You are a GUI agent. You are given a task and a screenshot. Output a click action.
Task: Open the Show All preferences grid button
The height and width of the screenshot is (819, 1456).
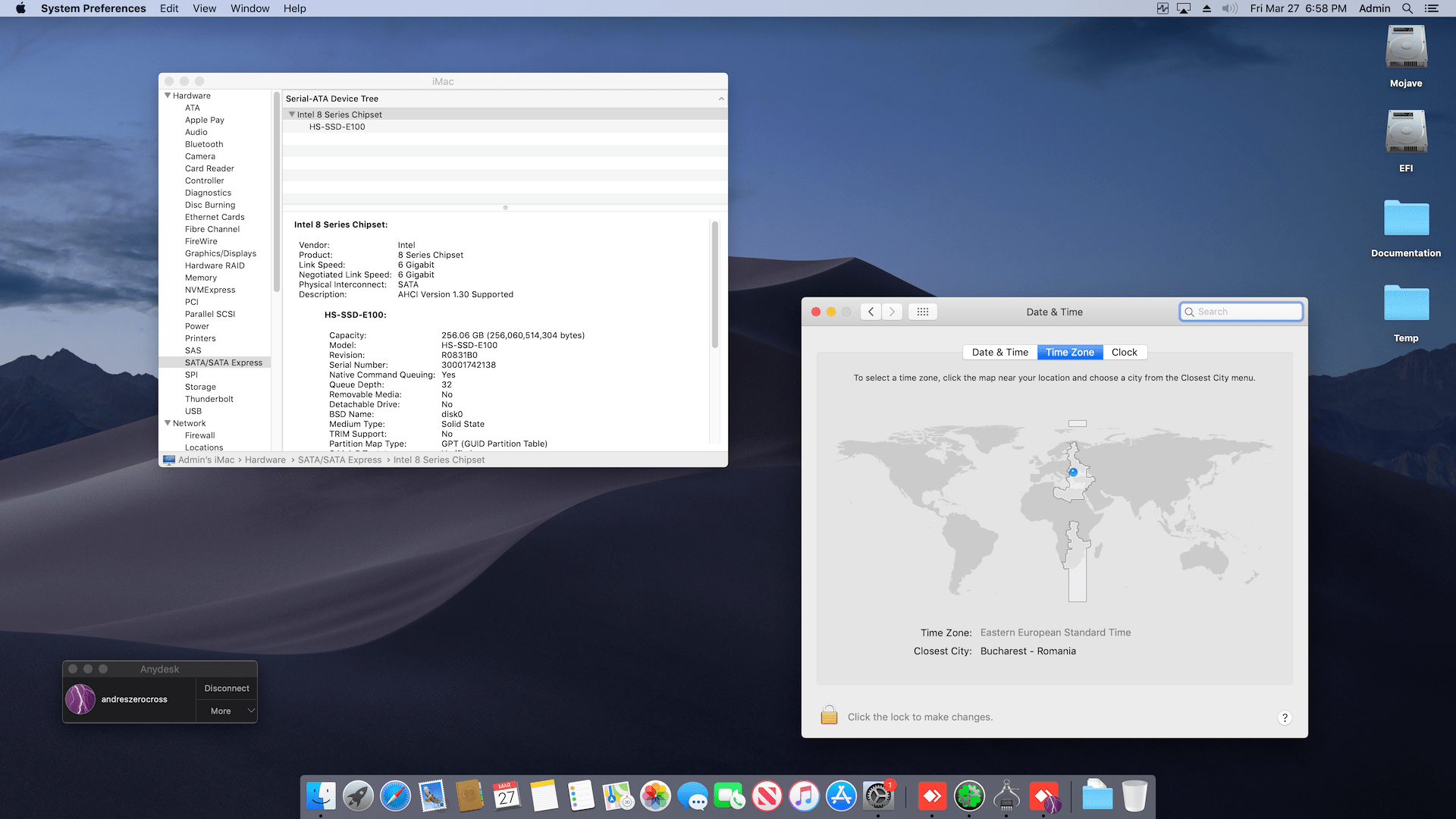(x=922, y=312)
